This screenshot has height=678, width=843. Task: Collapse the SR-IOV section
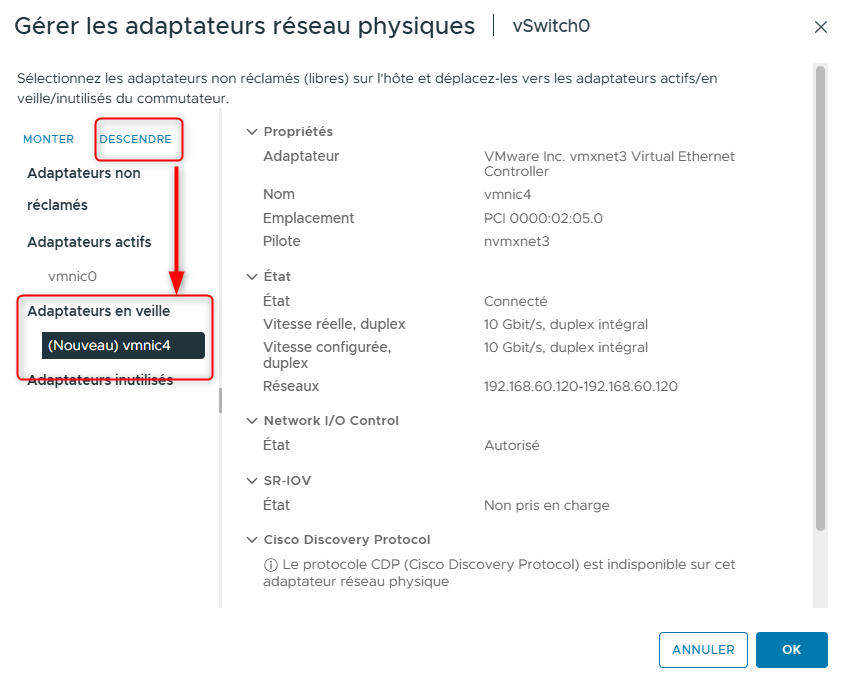tap(251, 480)
